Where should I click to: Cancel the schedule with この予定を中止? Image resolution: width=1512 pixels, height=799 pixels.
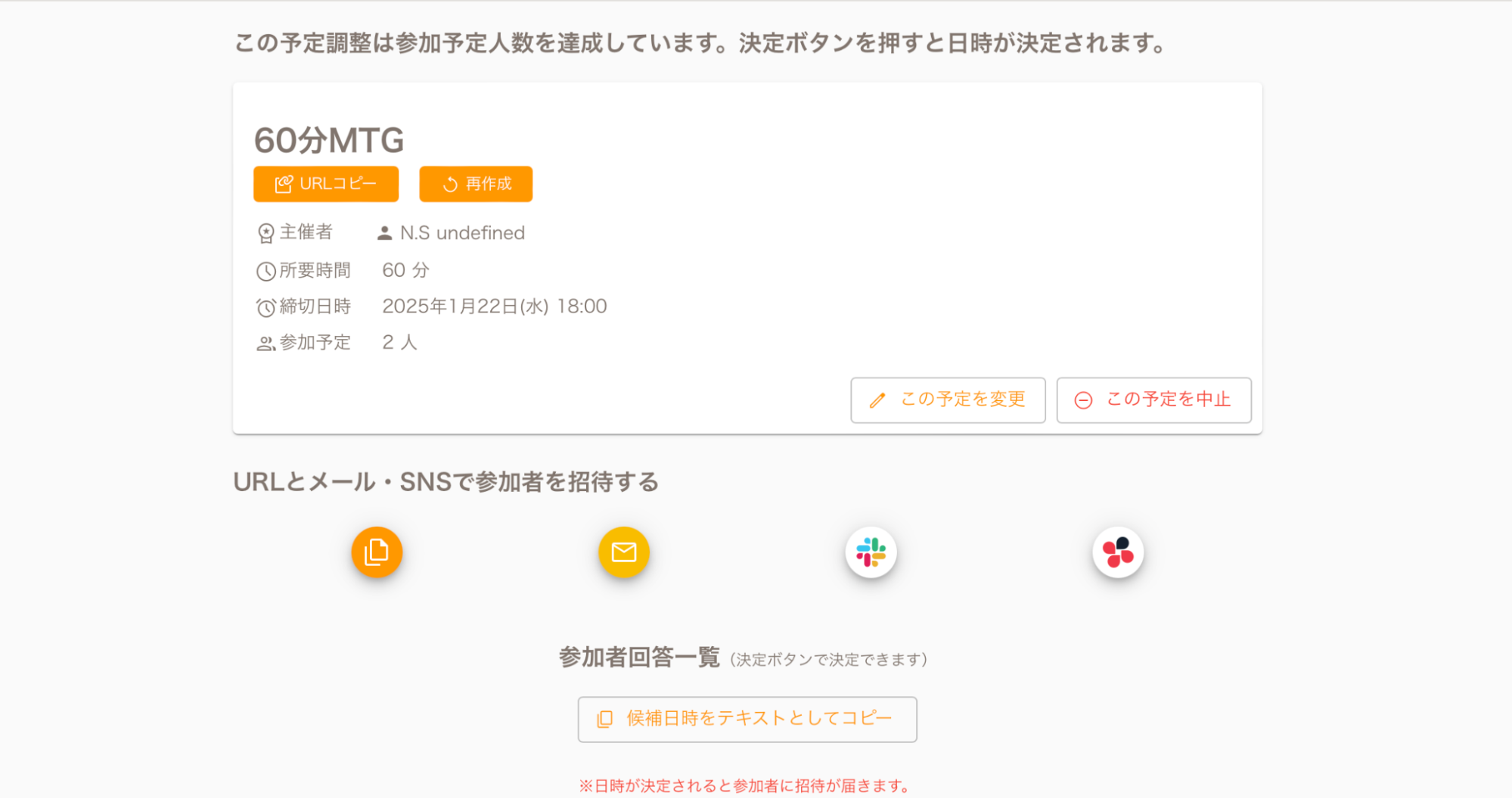1153,399
